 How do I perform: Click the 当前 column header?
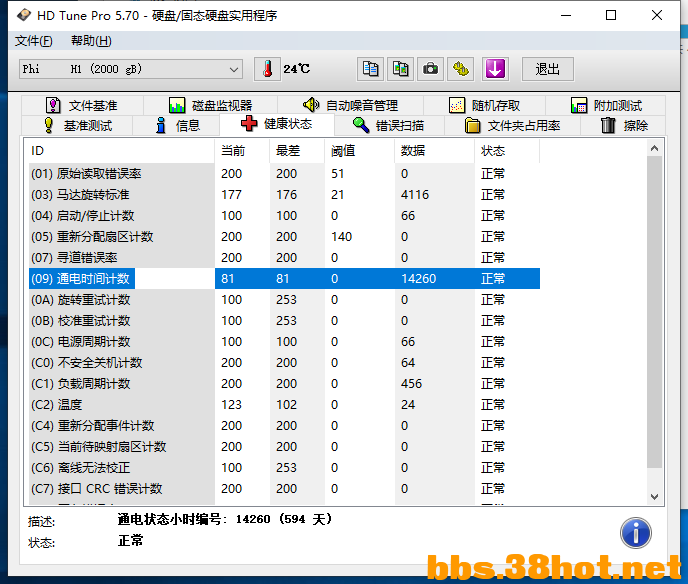242,151
